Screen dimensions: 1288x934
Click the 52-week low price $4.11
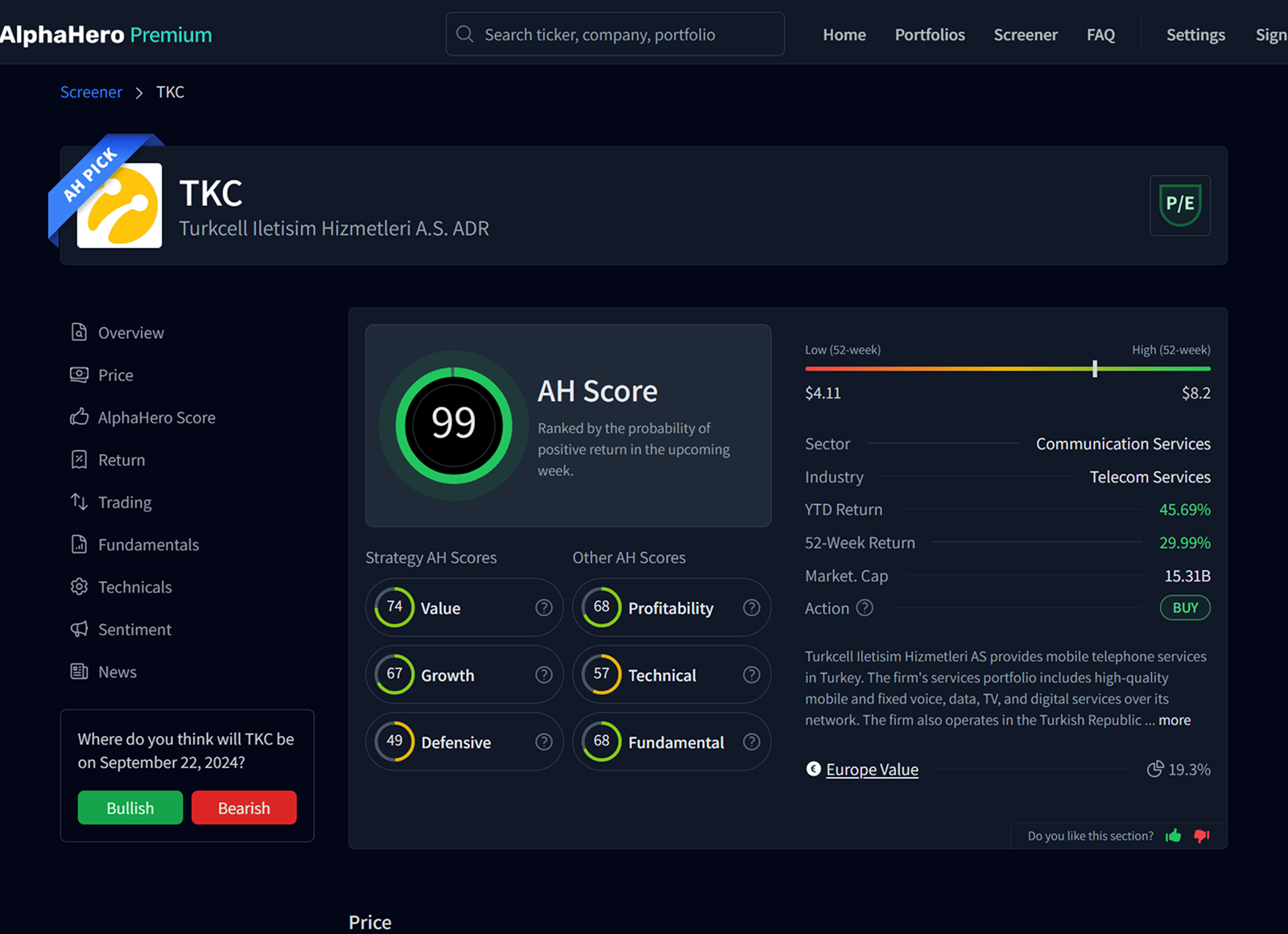(823, 393)
